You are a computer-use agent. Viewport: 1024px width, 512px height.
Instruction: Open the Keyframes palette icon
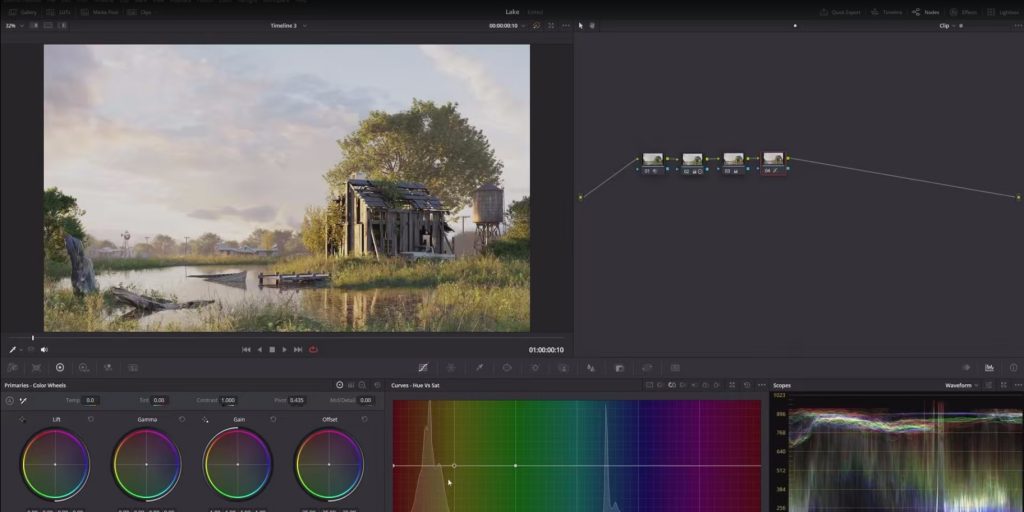click(966, 368)
